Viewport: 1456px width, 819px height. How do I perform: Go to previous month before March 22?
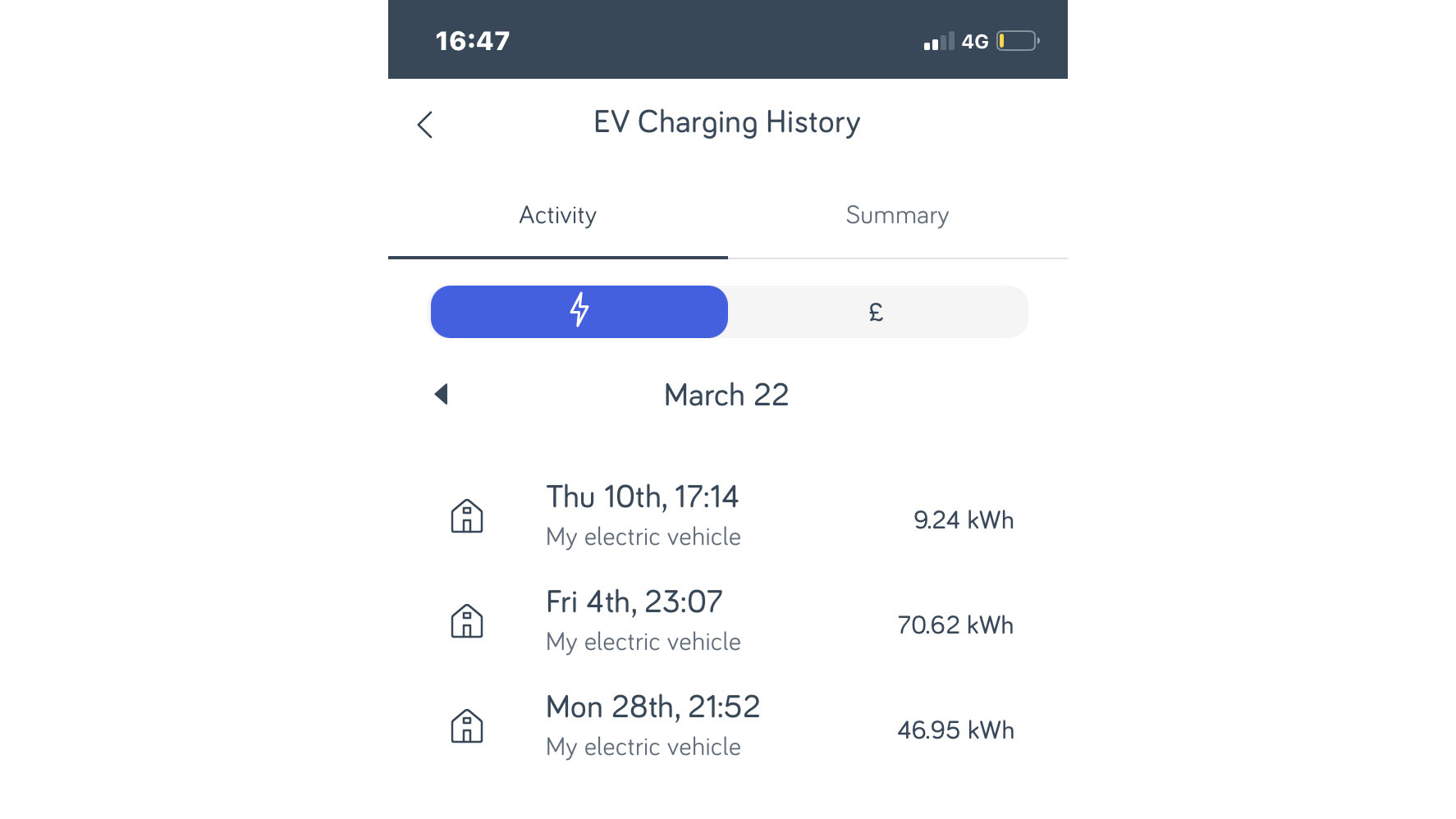click(x=441, y=395)
